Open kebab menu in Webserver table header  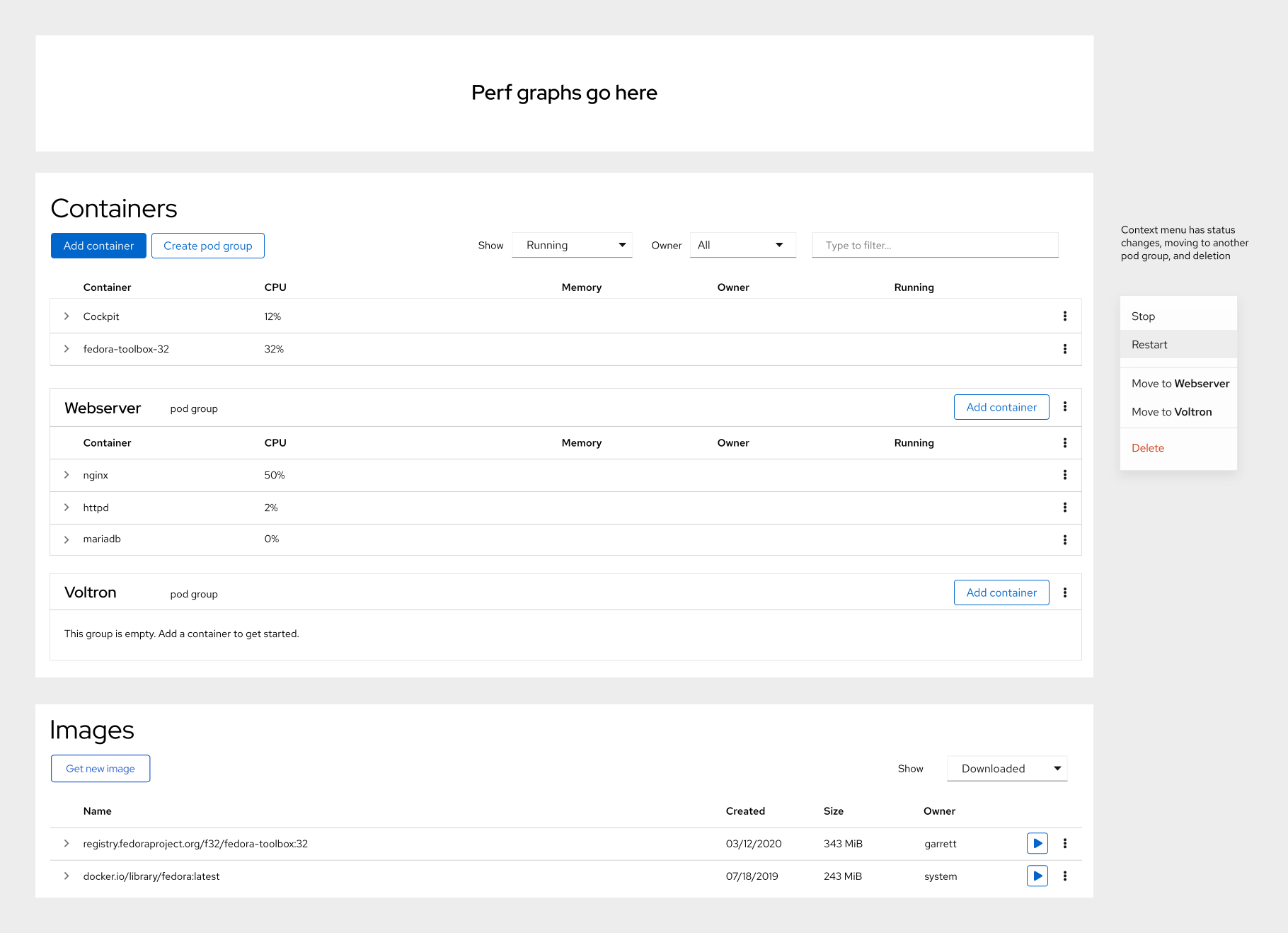coord(1064,443)
